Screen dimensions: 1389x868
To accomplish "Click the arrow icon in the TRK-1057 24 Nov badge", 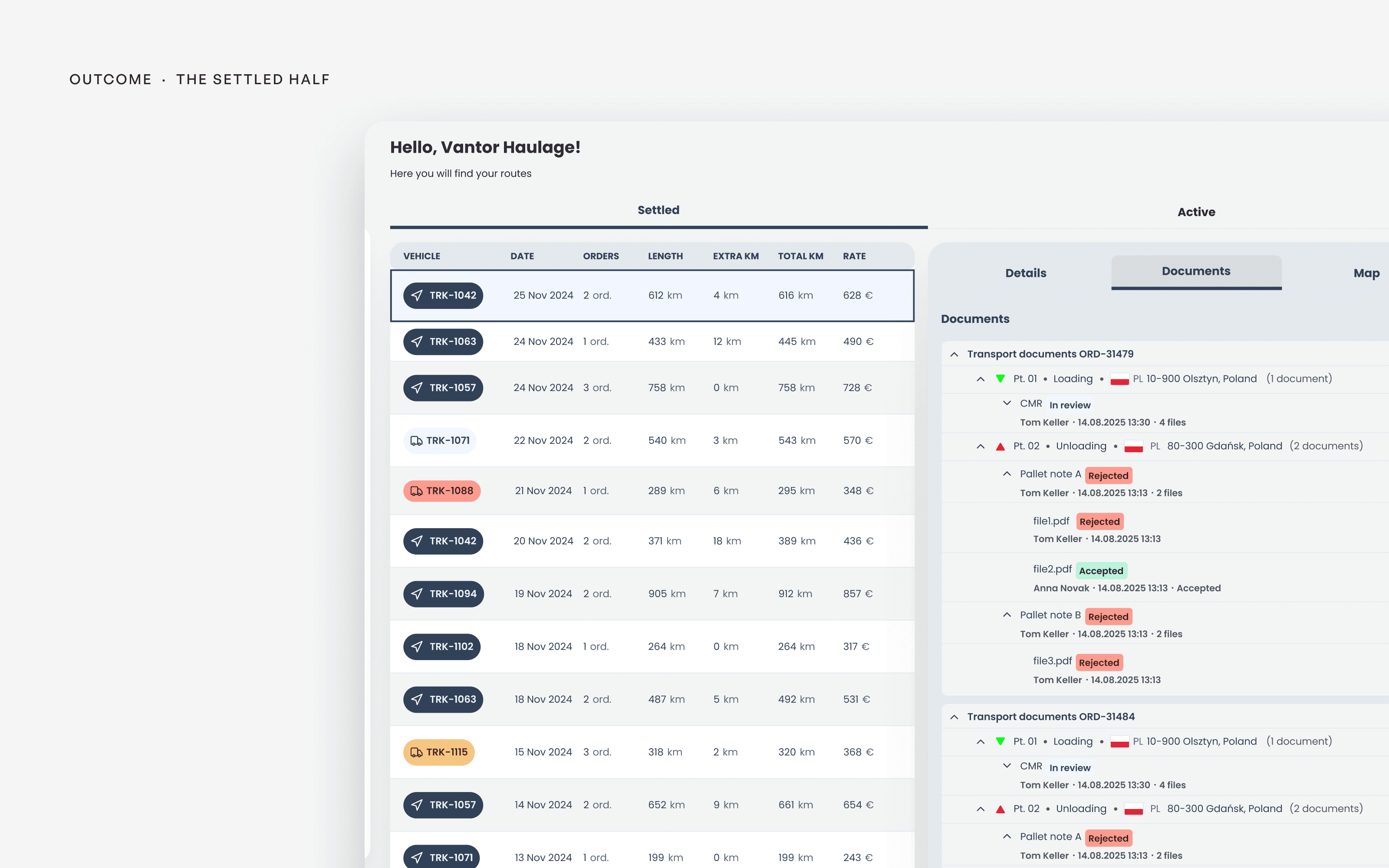I will [417, 388].
